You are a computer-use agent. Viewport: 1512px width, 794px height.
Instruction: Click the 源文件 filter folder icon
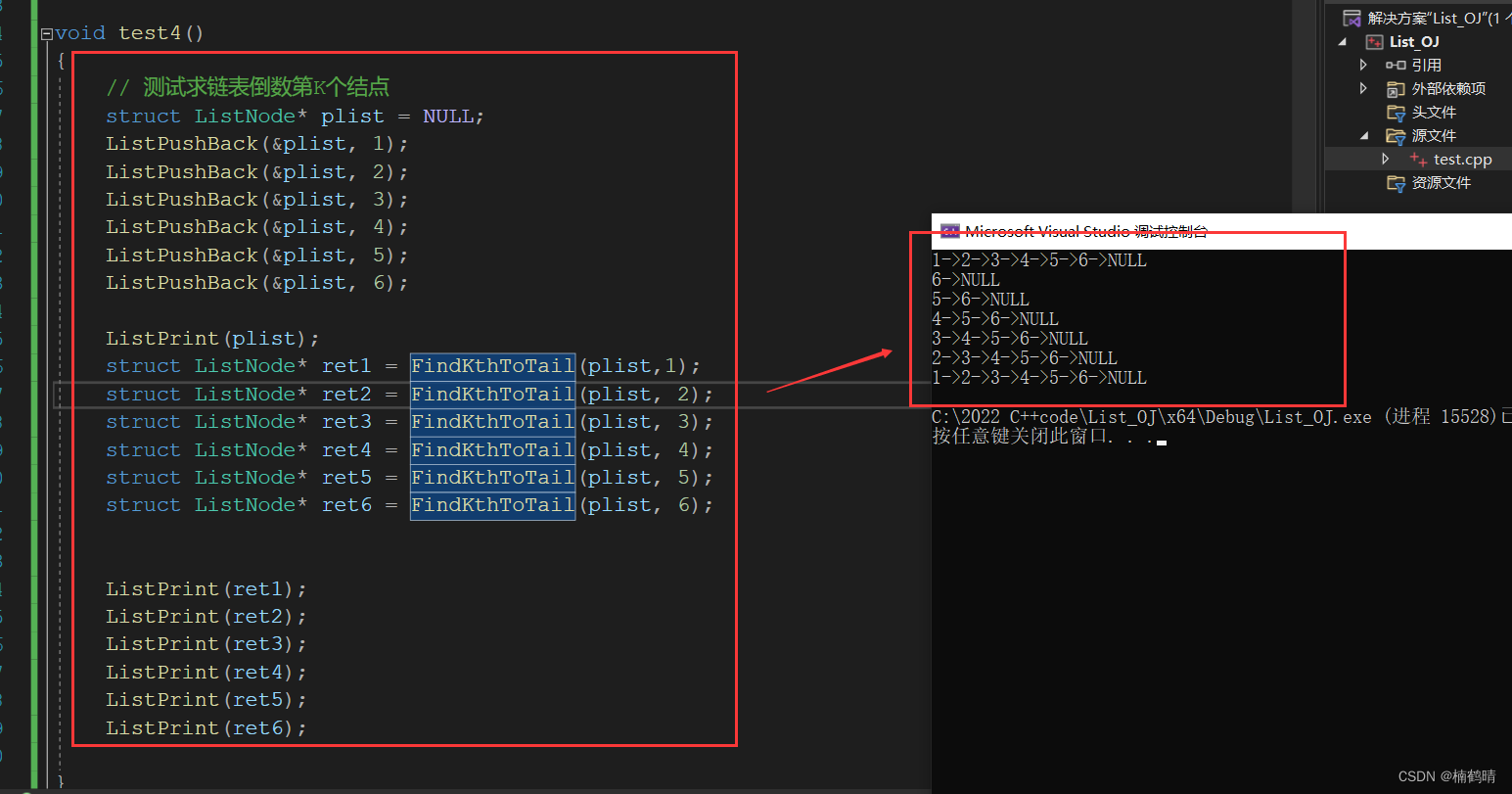coord(1396,136)
